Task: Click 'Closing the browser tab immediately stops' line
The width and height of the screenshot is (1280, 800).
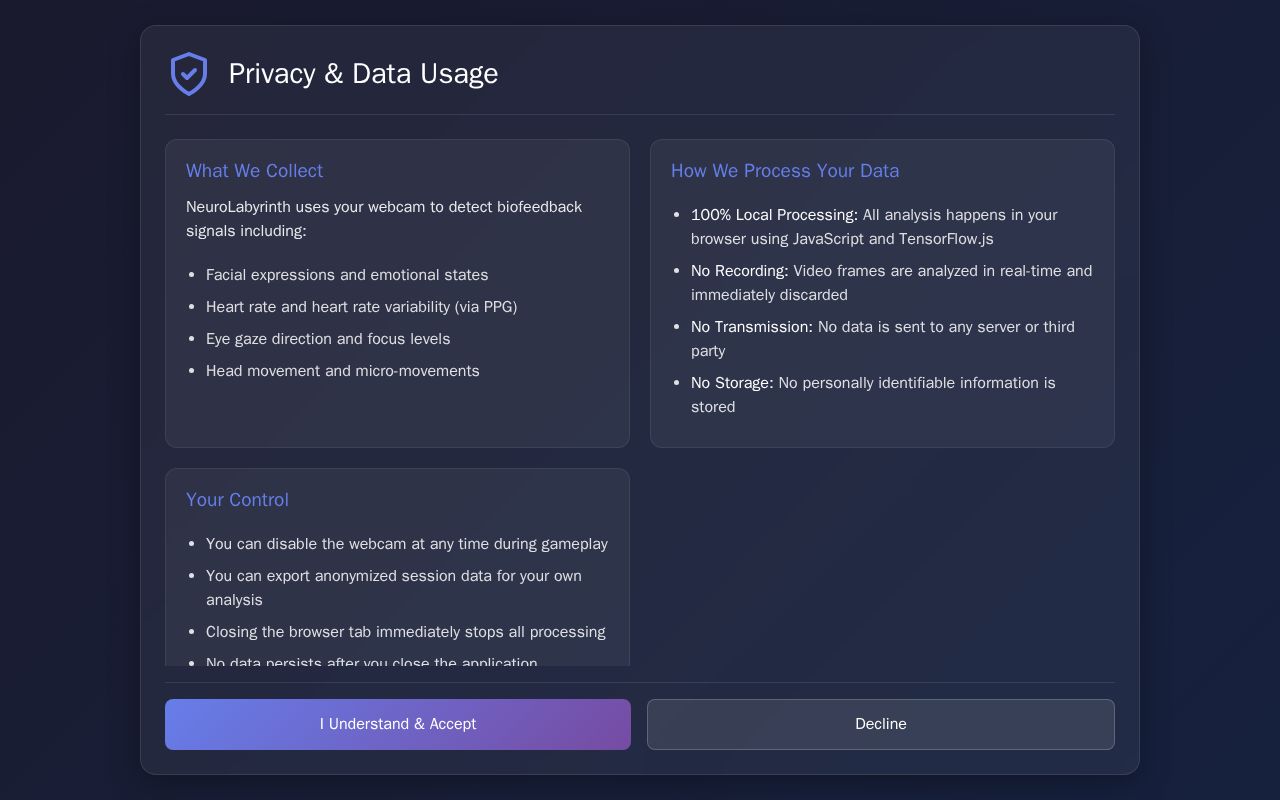Action: pos(406,632)
